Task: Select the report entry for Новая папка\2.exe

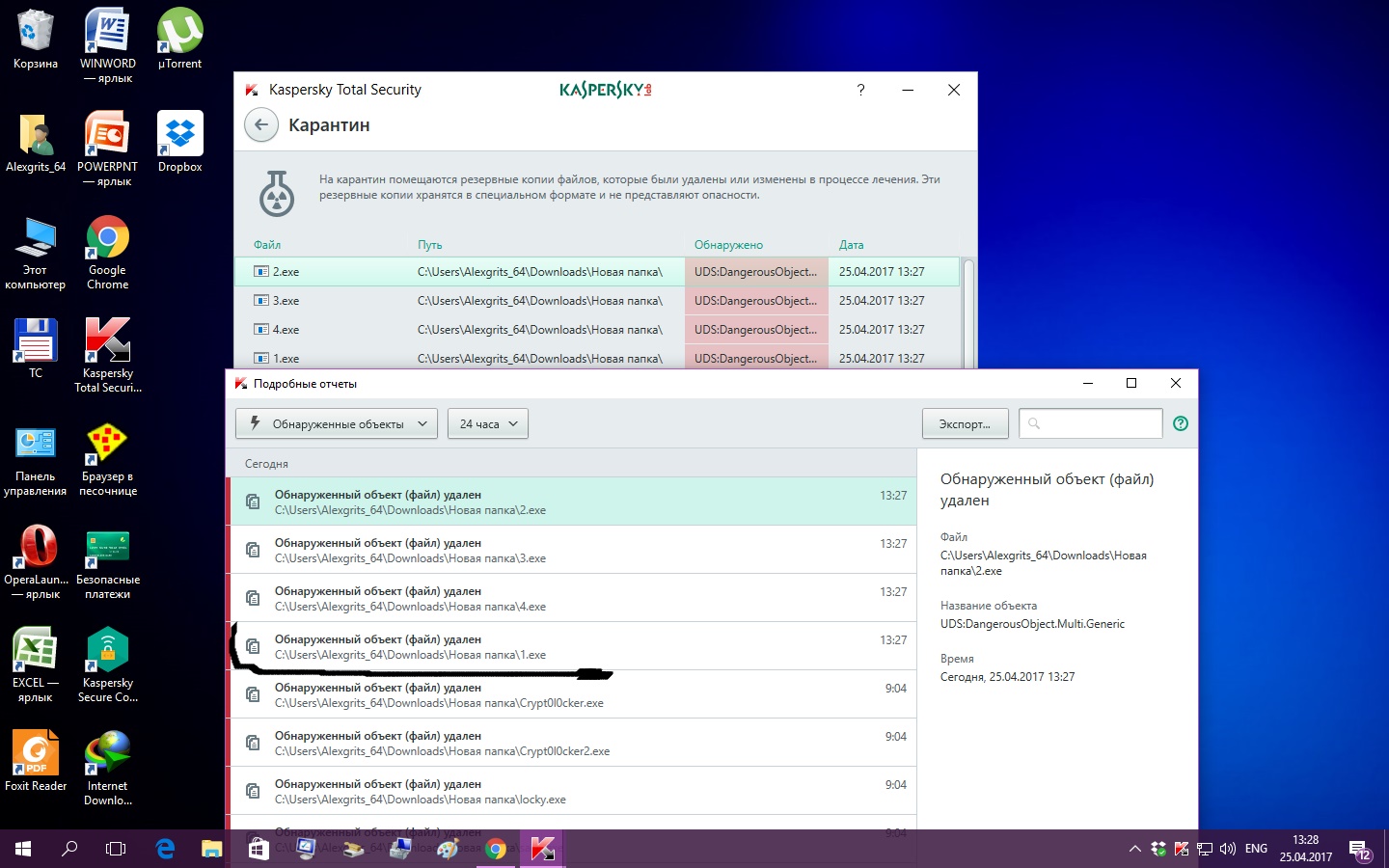Action: pyautogui.click(x=571, y=502)
